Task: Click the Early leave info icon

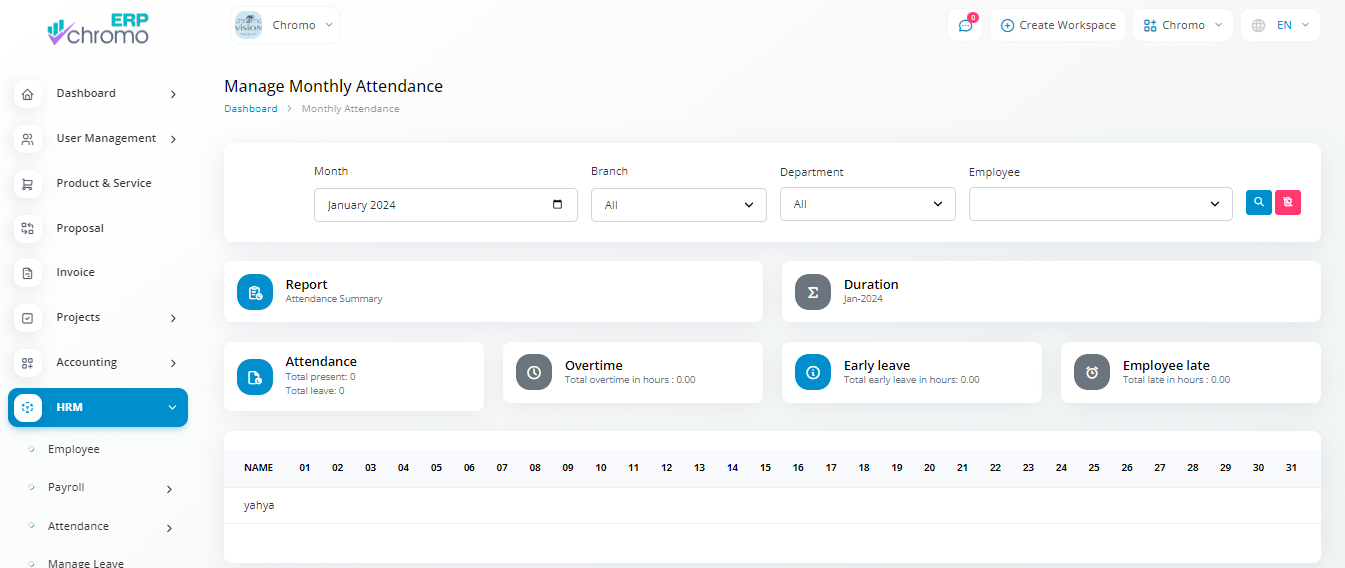Action: [x=813, y=373]
